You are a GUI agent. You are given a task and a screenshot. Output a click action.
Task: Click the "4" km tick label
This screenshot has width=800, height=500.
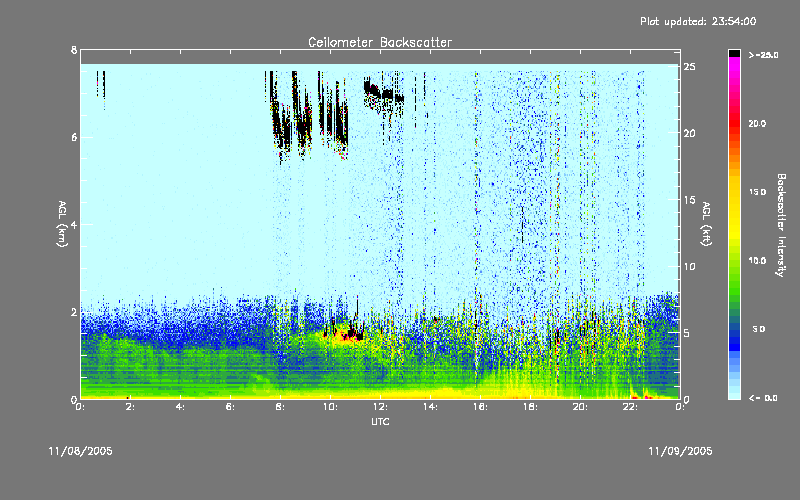(x=74, y=224)
